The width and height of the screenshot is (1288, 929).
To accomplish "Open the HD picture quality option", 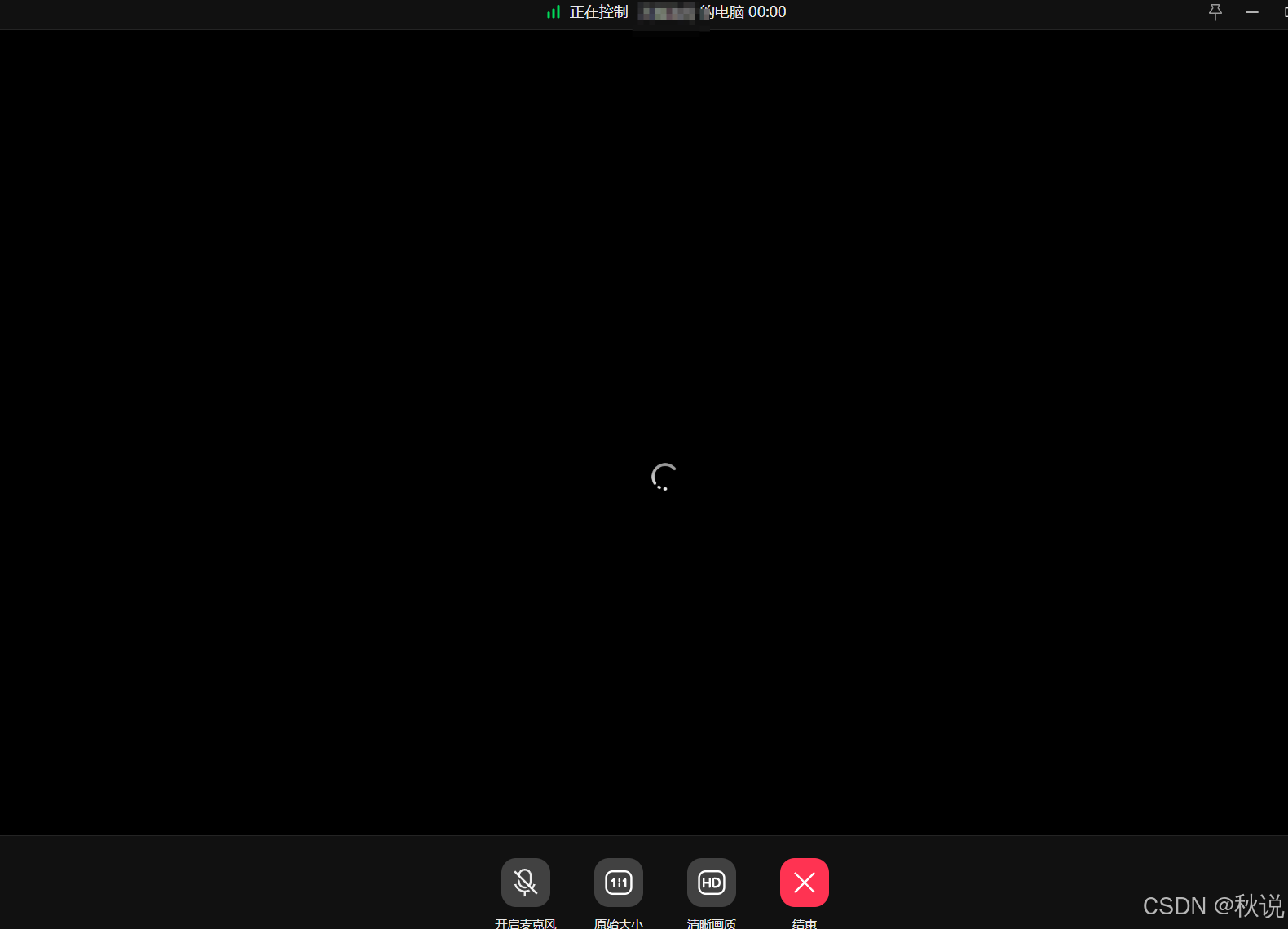I will click(x=712, y=883).
